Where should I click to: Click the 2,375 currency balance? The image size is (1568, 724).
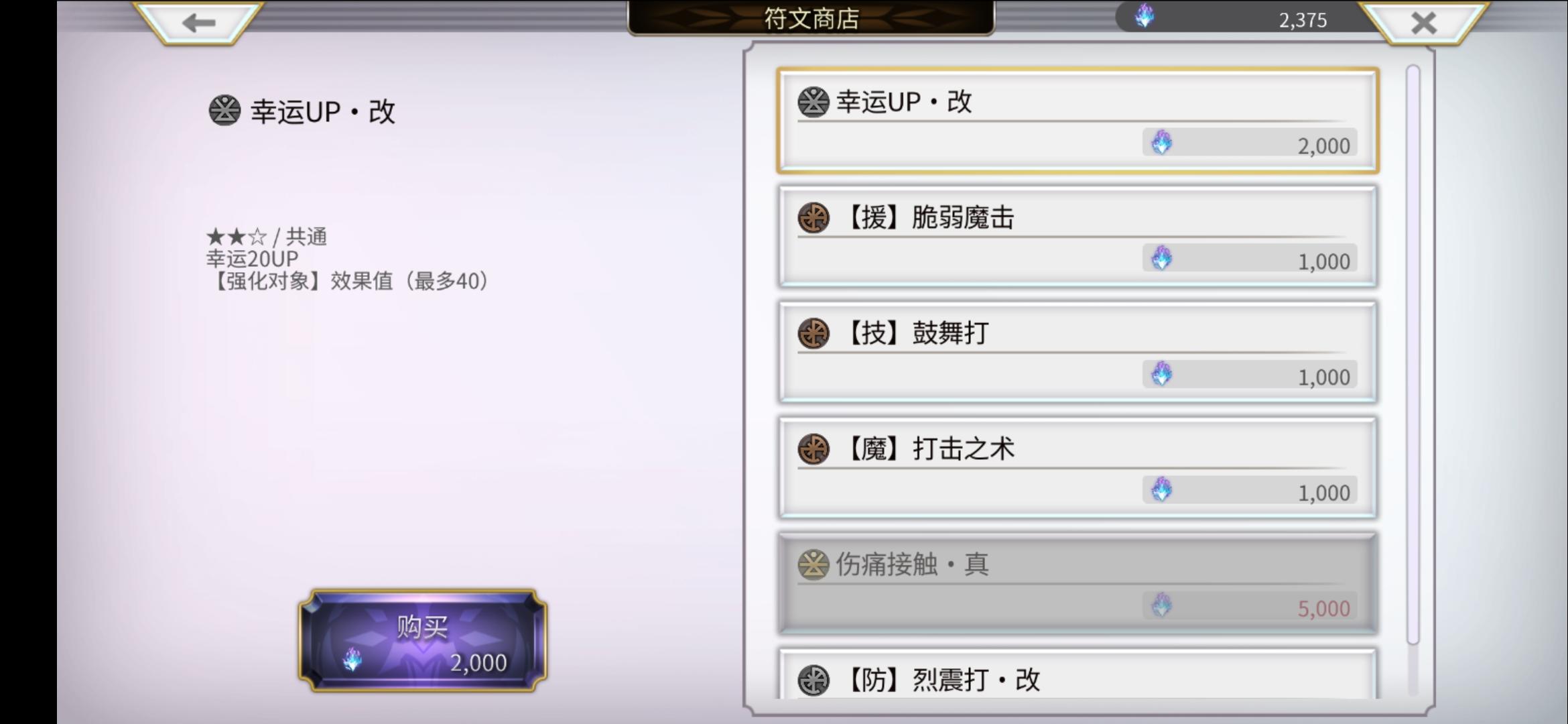tap(1303, 20)
